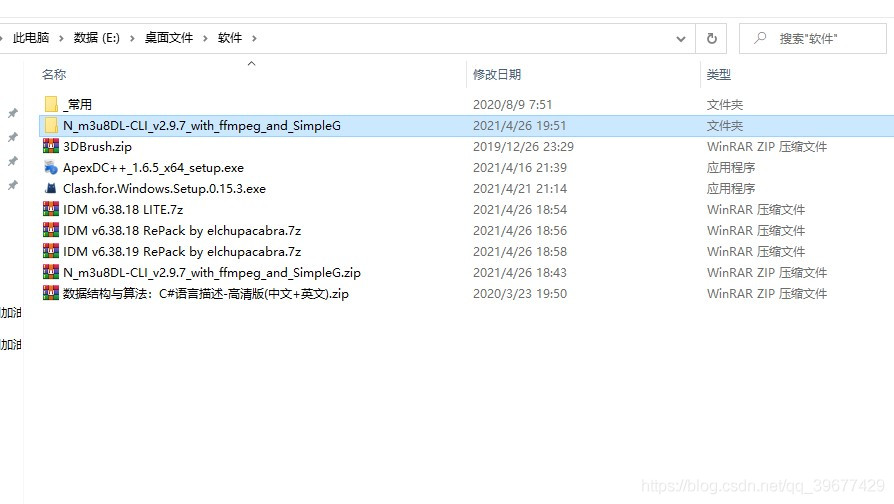Viewport: 894px width, 504px height.
Task: Click the refresh button beside address bar
Action: click(x=712, y=38)
